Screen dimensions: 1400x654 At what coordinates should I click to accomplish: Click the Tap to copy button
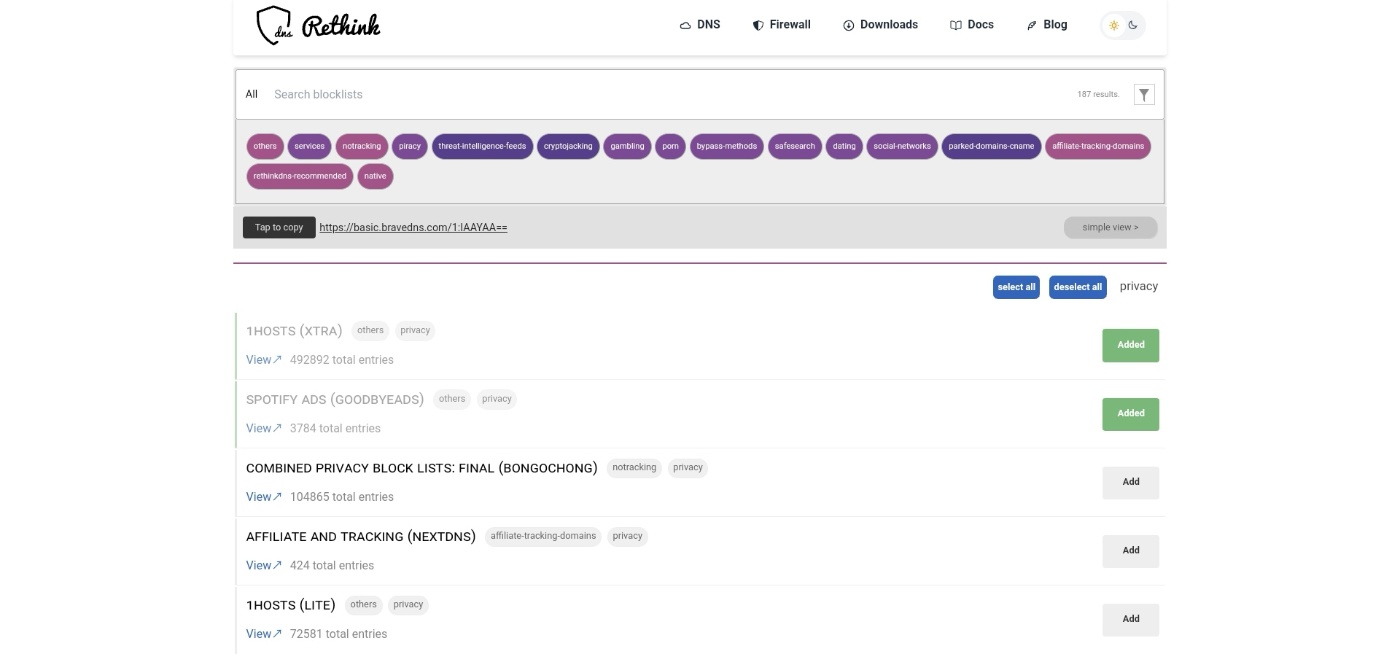click(279, 227)
